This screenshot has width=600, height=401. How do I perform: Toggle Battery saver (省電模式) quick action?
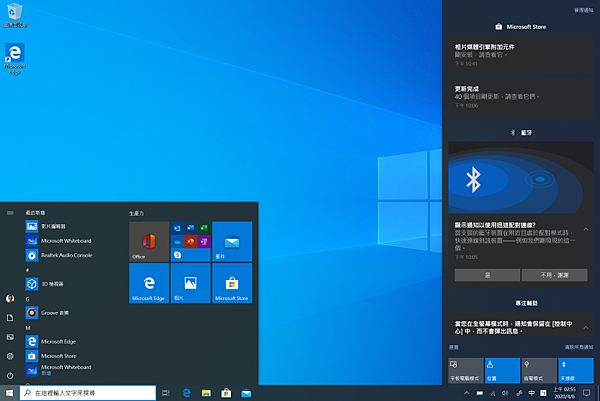(539, 370)
